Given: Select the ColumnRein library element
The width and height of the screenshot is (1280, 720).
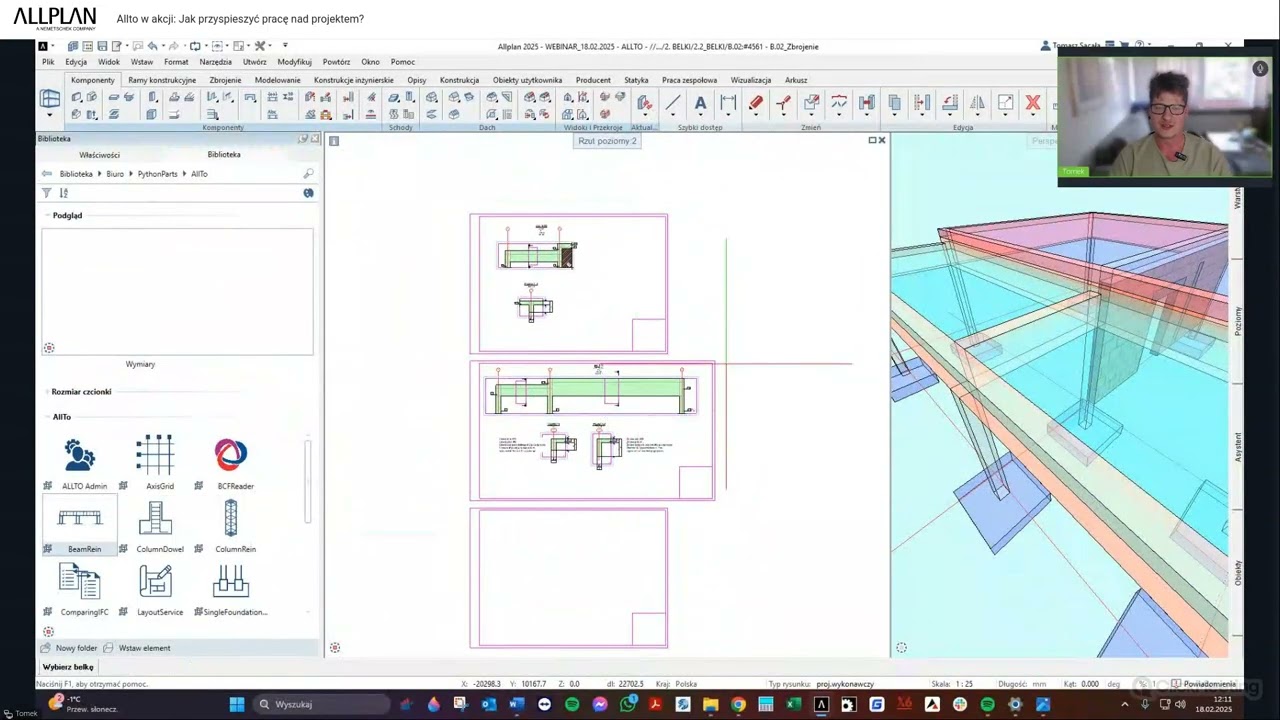Looking at the screenshot, I should (231, 525).
